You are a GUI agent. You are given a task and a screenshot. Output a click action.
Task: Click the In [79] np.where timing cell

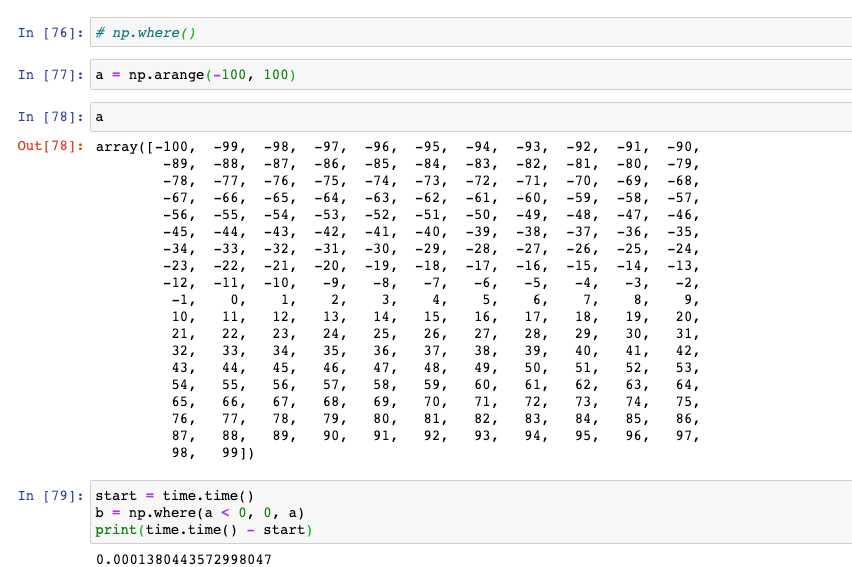click(471, 512)
